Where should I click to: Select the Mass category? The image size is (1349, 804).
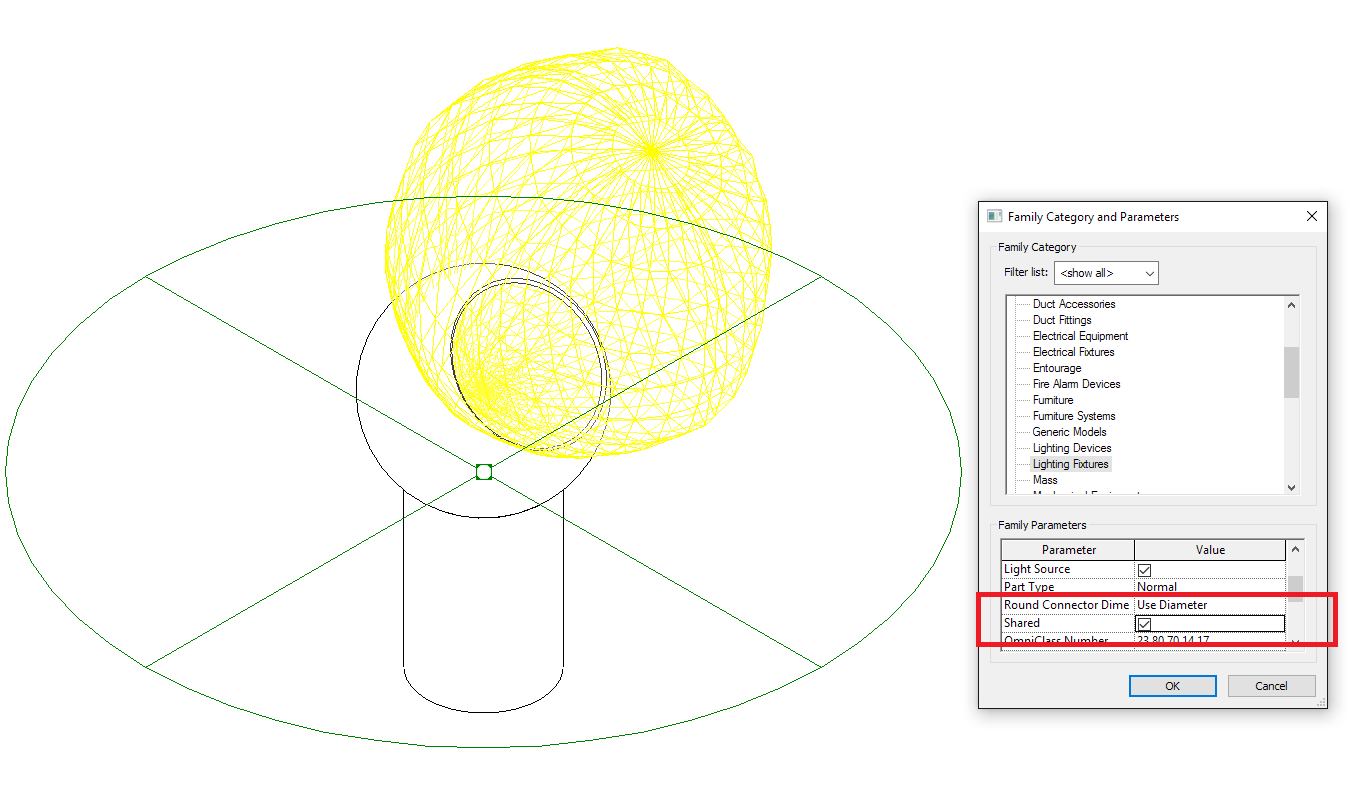click(x=1045, y=480)
